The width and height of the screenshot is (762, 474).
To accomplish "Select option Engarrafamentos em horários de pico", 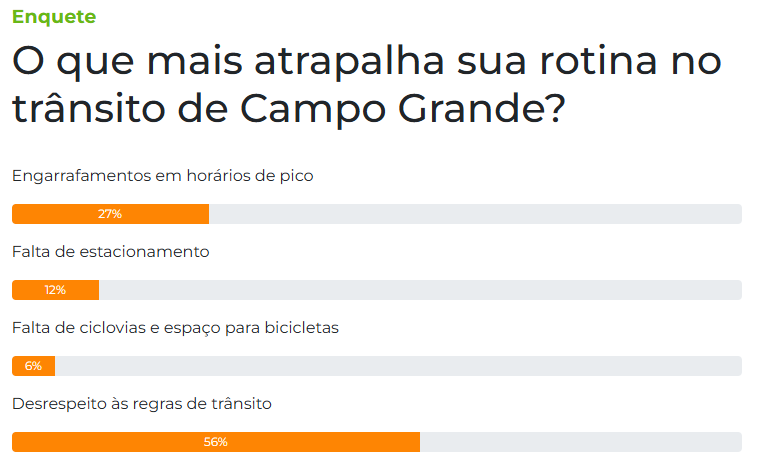I will pyautogui.click(x=162, y=176).
